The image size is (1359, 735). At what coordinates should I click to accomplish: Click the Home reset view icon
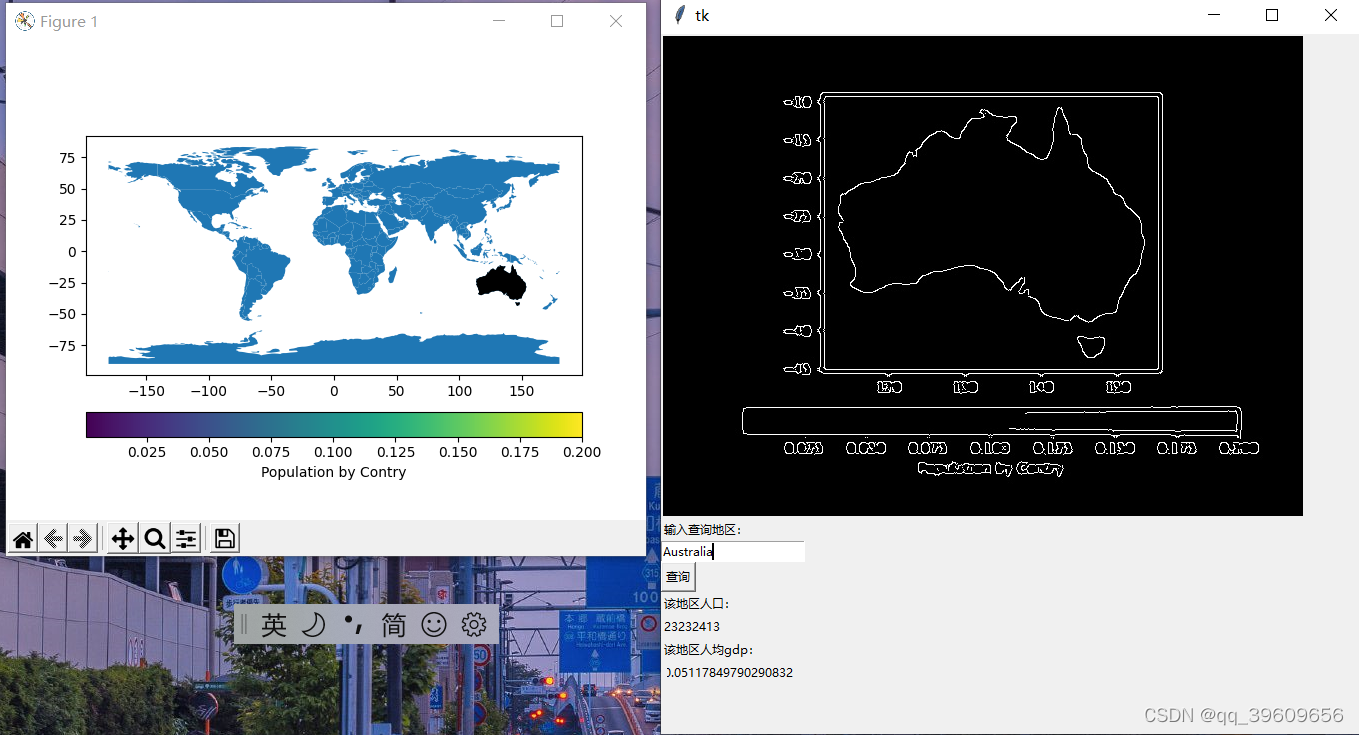(x=23, y=540)
